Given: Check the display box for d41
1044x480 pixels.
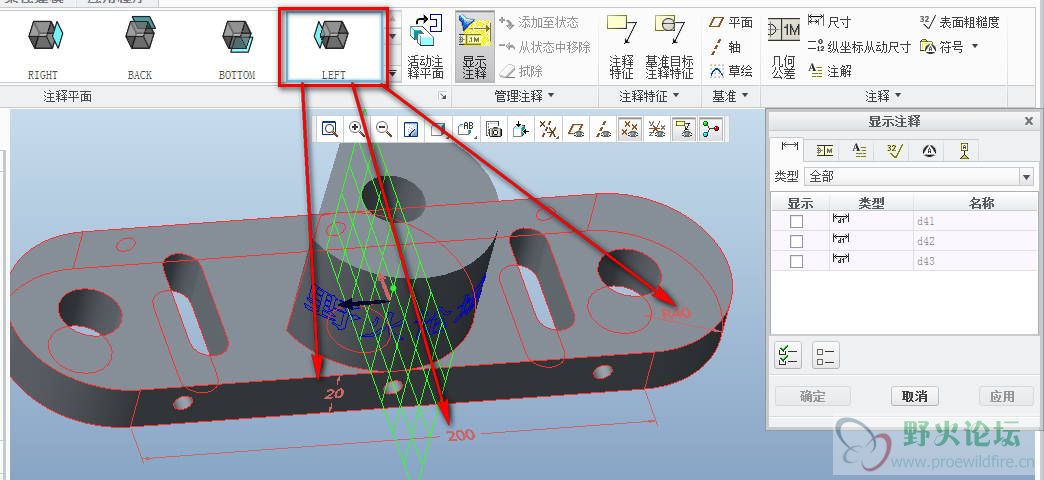Looking at the screenshot, I should [x=796, y=221].
